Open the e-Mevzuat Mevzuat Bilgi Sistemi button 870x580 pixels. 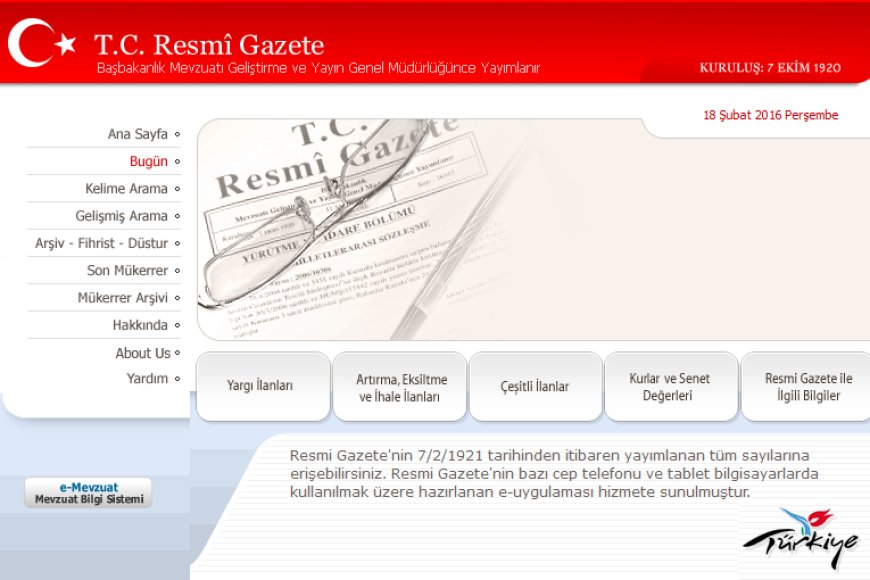[88, 493]
